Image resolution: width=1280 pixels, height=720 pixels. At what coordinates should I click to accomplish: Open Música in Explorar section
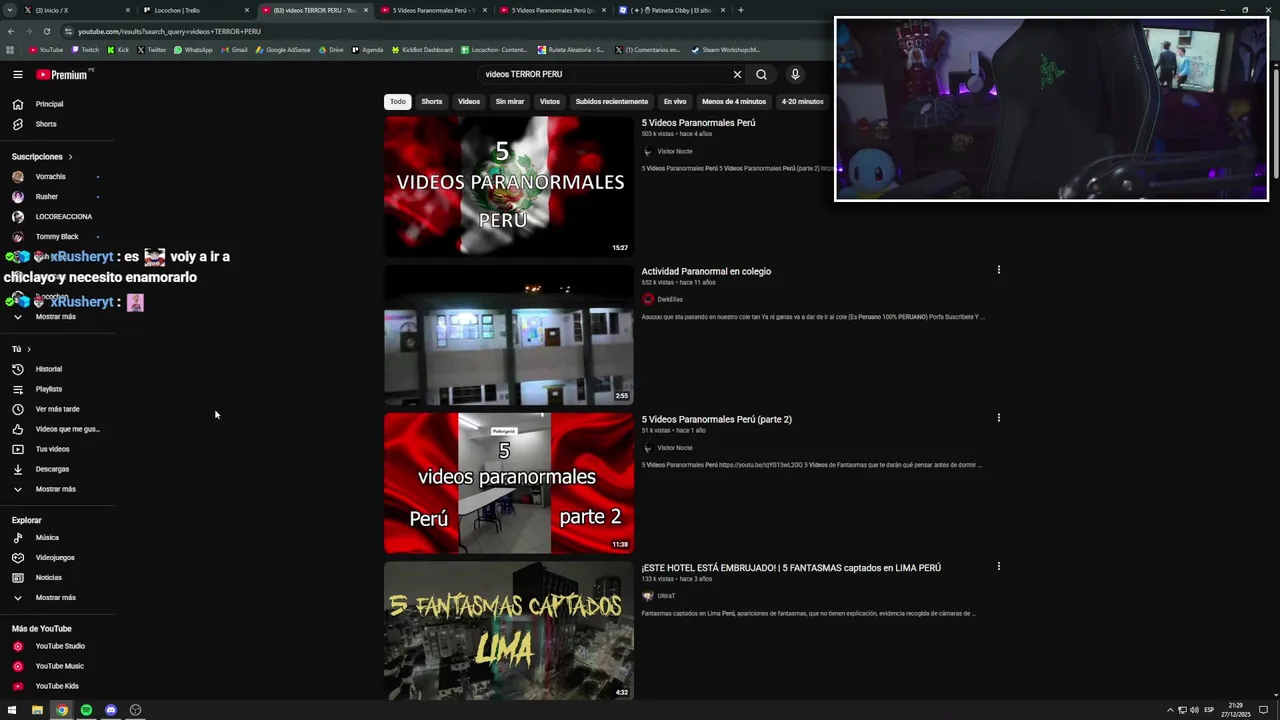47,538
